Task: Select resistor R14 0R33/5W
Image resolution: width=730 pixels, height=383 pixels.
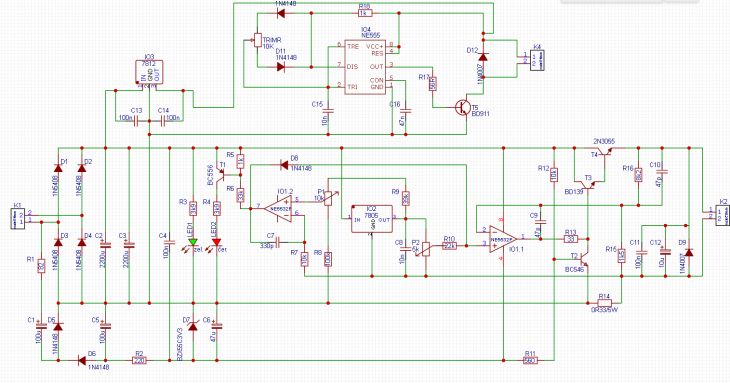Action: coord(604,302)
